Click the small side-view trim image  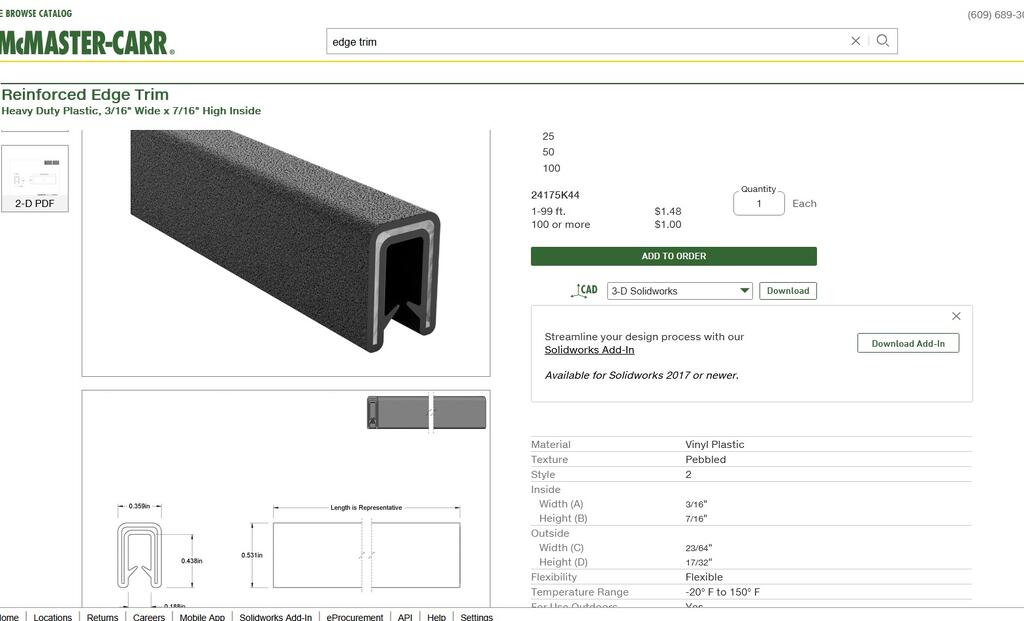(426, 412)
